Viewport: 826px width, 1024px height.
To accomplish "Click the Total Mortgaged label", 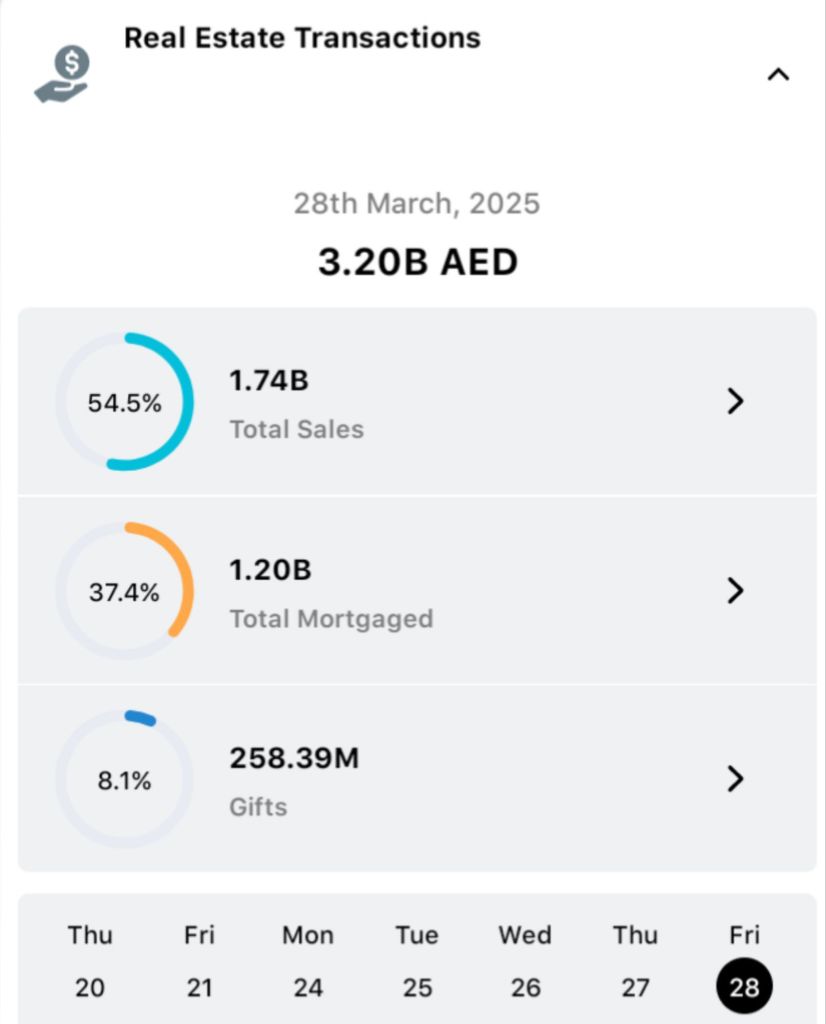I will click(x=331, y=619).
